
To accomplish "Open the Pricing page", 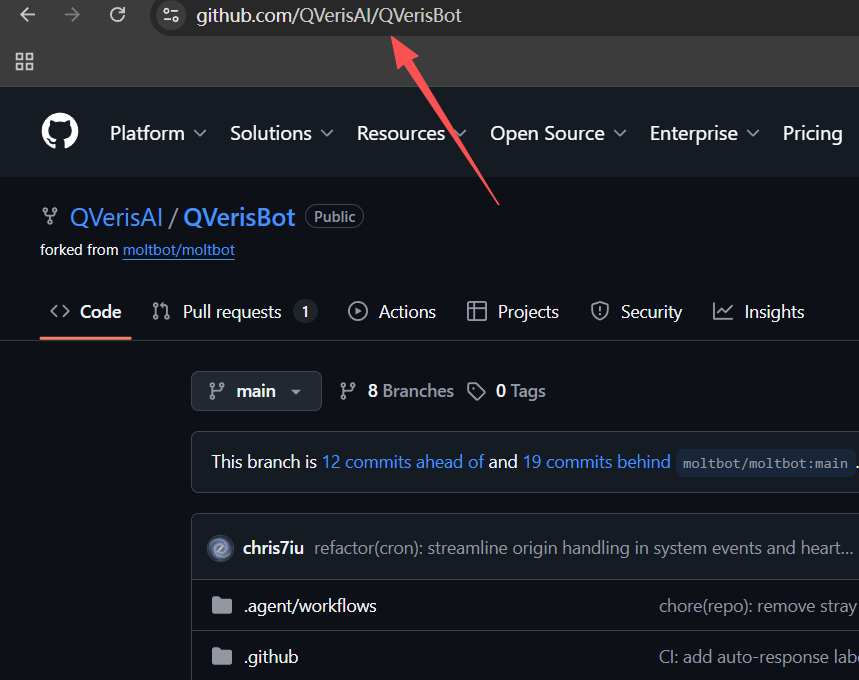I will pos(812,133).
